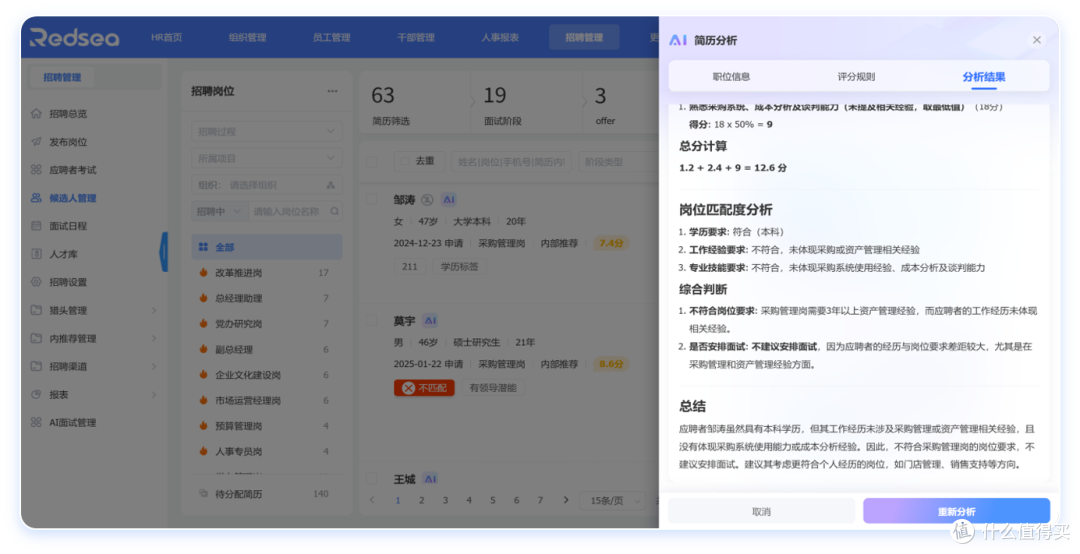Viewport: 1080px width, 554px height.
Task: Open the 所属项目 dropdown
Action: pos(267,158)
